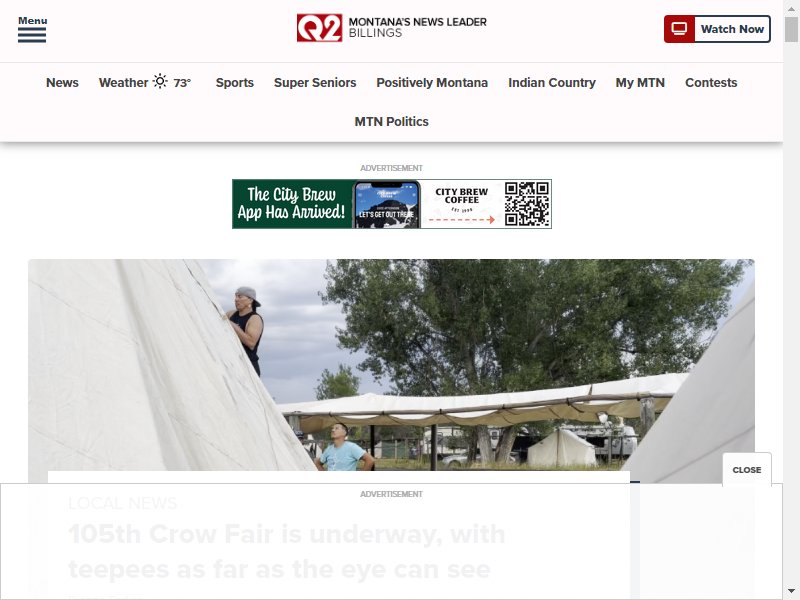Visit the Contests page

point(711,83)
